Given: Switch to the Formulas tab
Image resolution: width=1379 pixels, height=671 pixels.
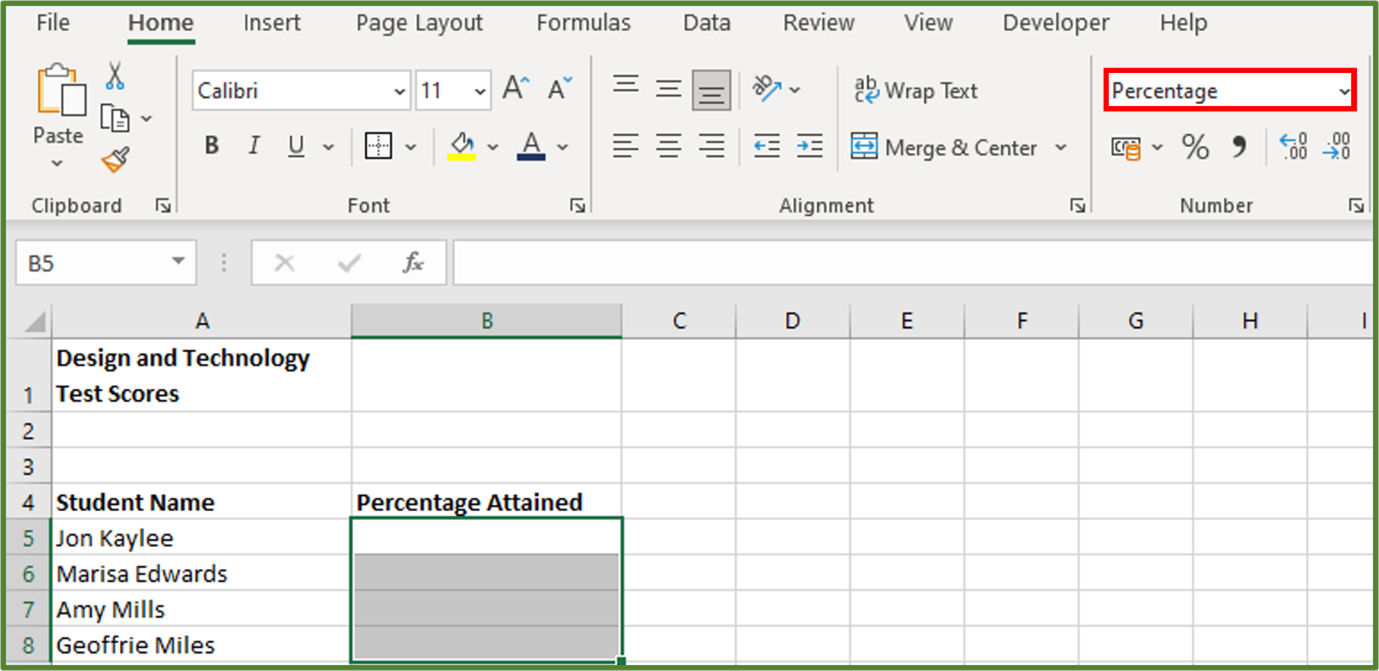Looking at the screenshot, I should [583, 22].
